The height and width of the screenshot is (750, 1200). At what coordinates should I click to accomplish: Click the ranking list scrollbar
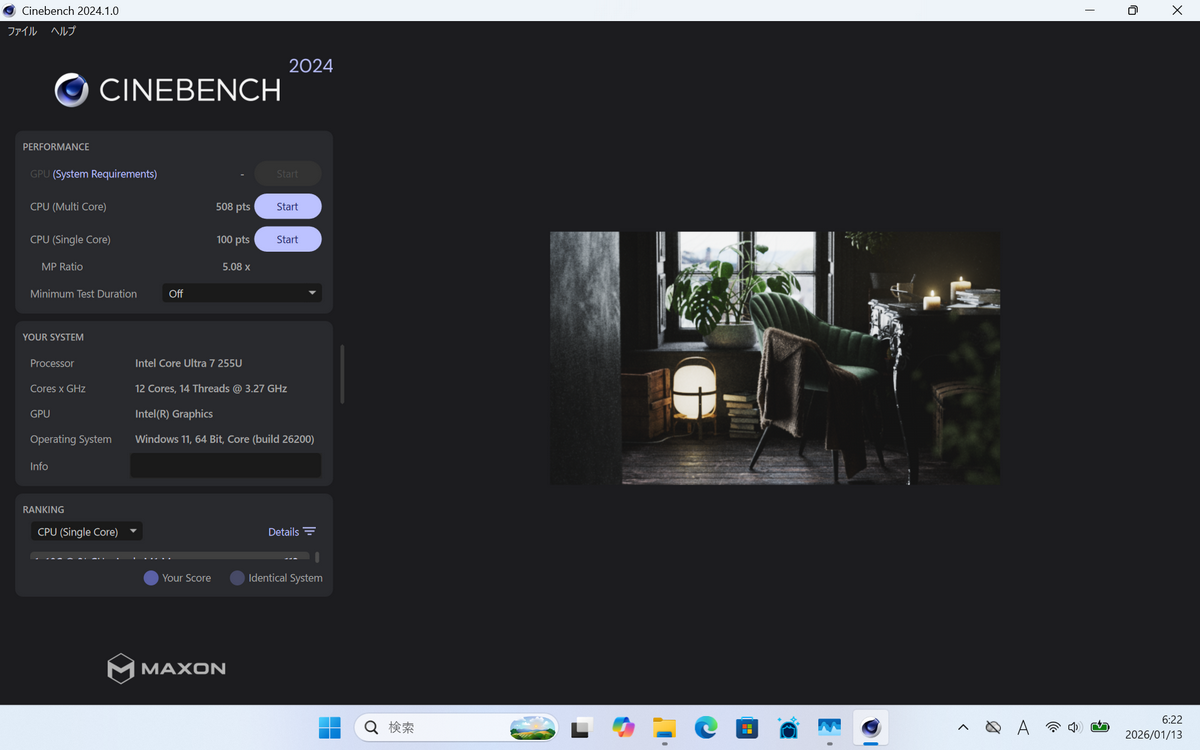point(317,558)
